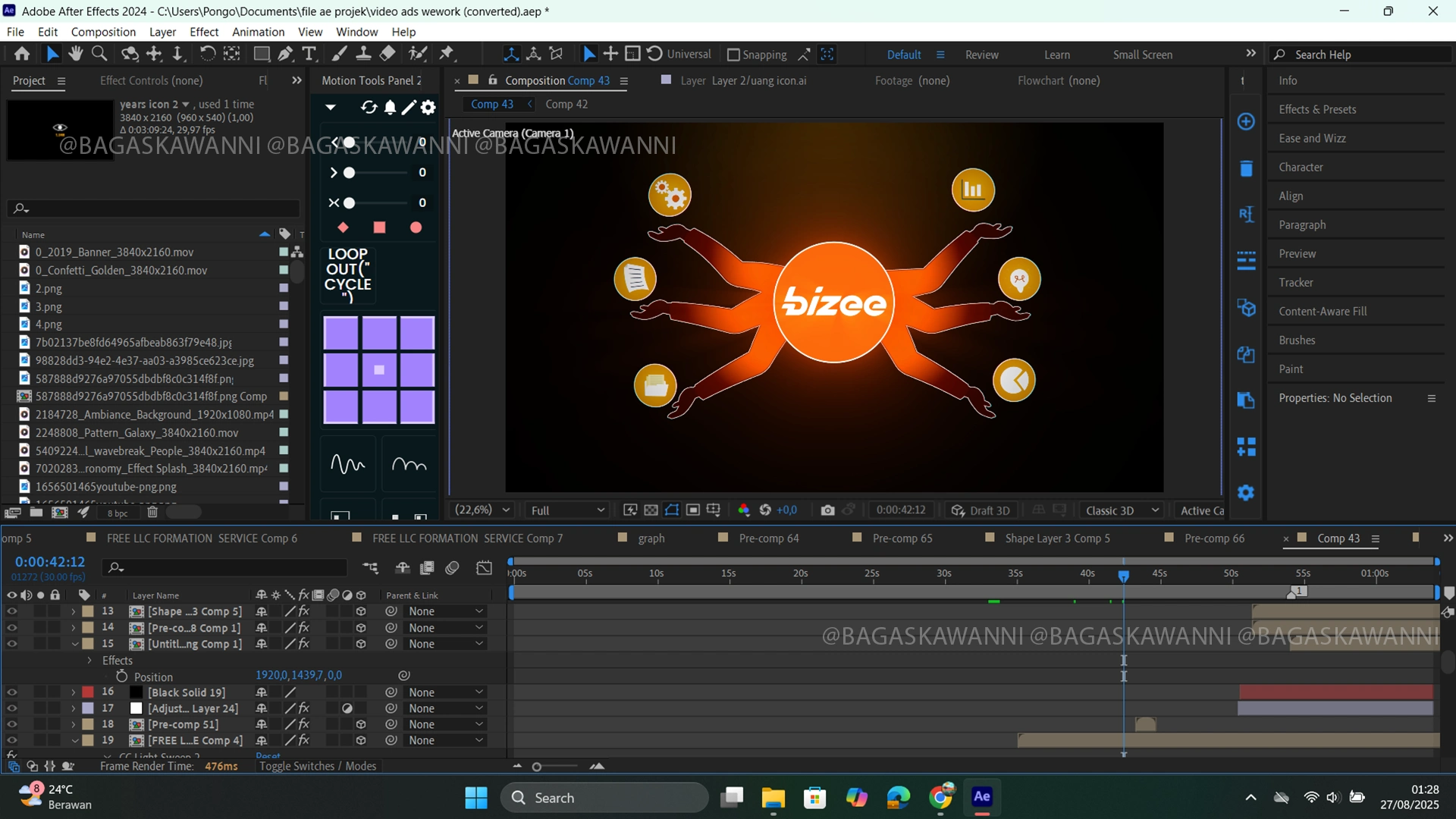Select the Clone Stamp tool
Viewport: 1456px width, 819px height.
click(x=363, y=54)
